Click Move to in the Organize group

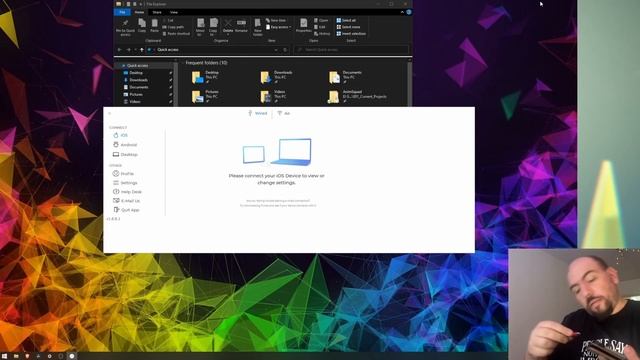click(200, 27)
